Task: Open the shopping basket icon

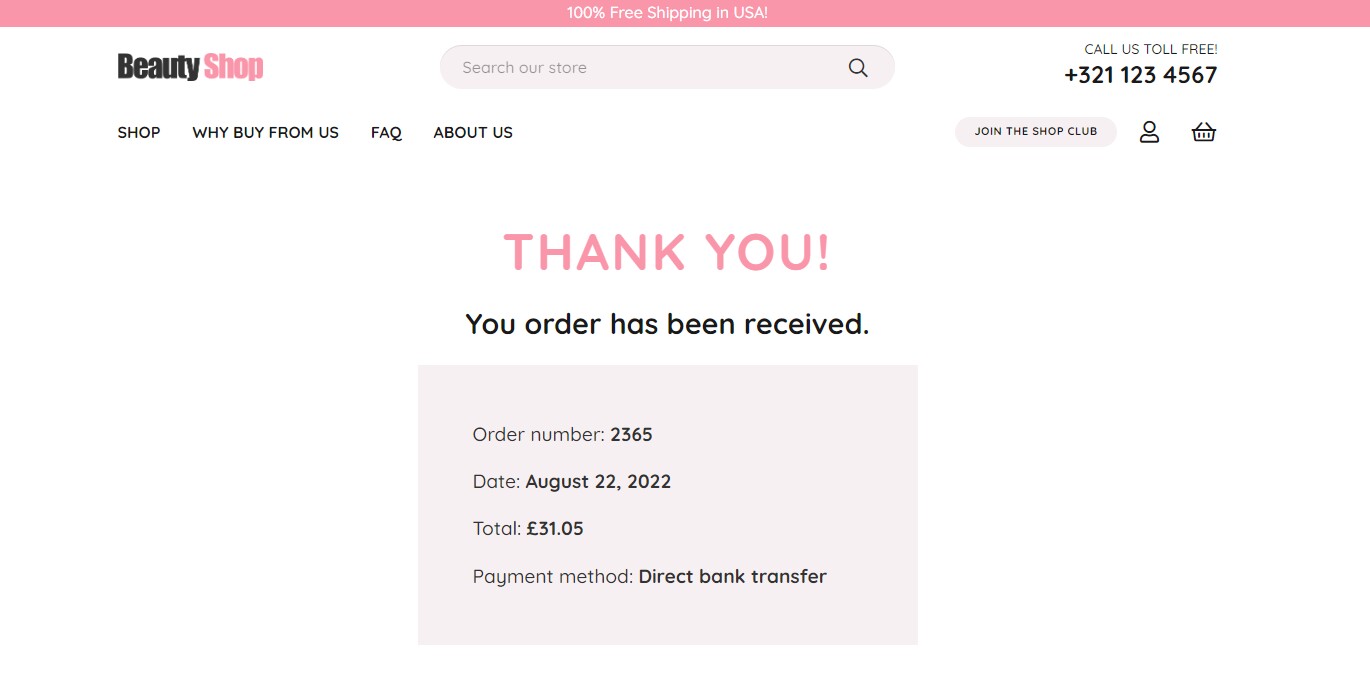Action: point(1204,132)
